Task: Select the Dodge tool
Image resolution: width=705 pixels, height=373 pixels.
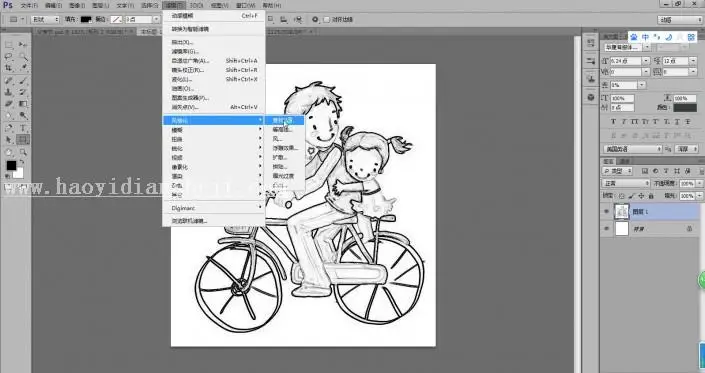Action: pos(23,115)
